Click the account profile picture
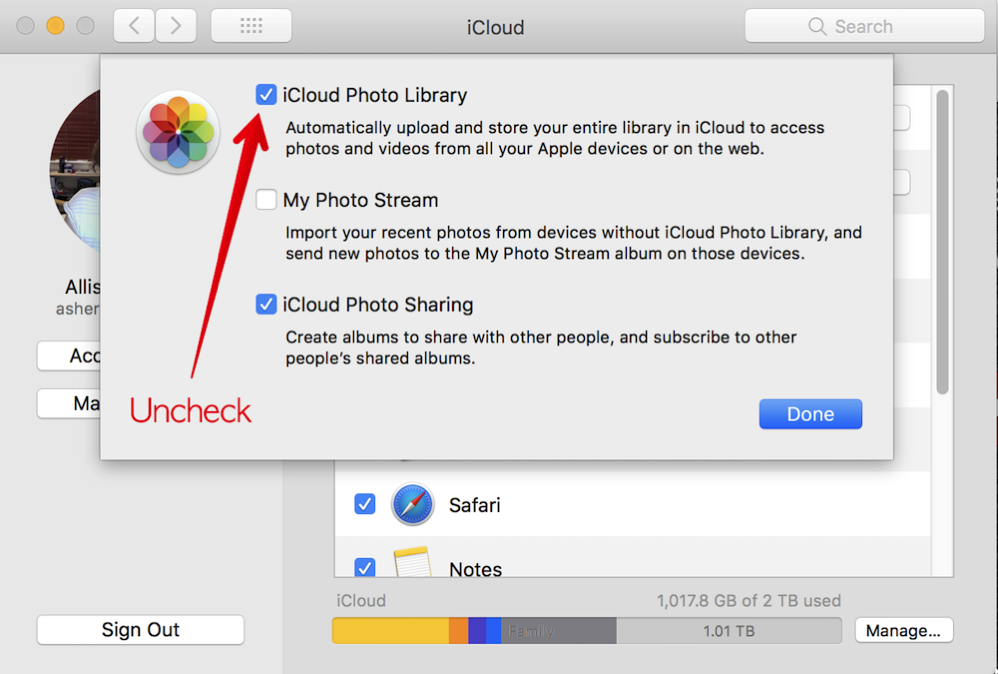Screen dimensions: 998x674 coord(75,170)
